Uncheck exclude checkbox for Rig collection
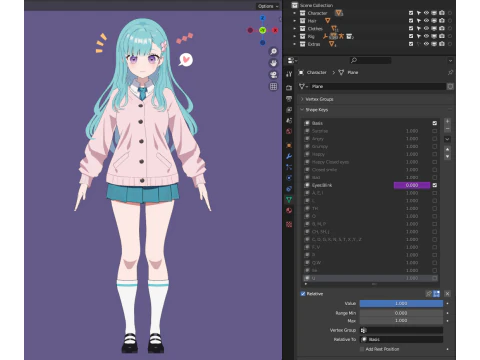 tap(411, 36)
